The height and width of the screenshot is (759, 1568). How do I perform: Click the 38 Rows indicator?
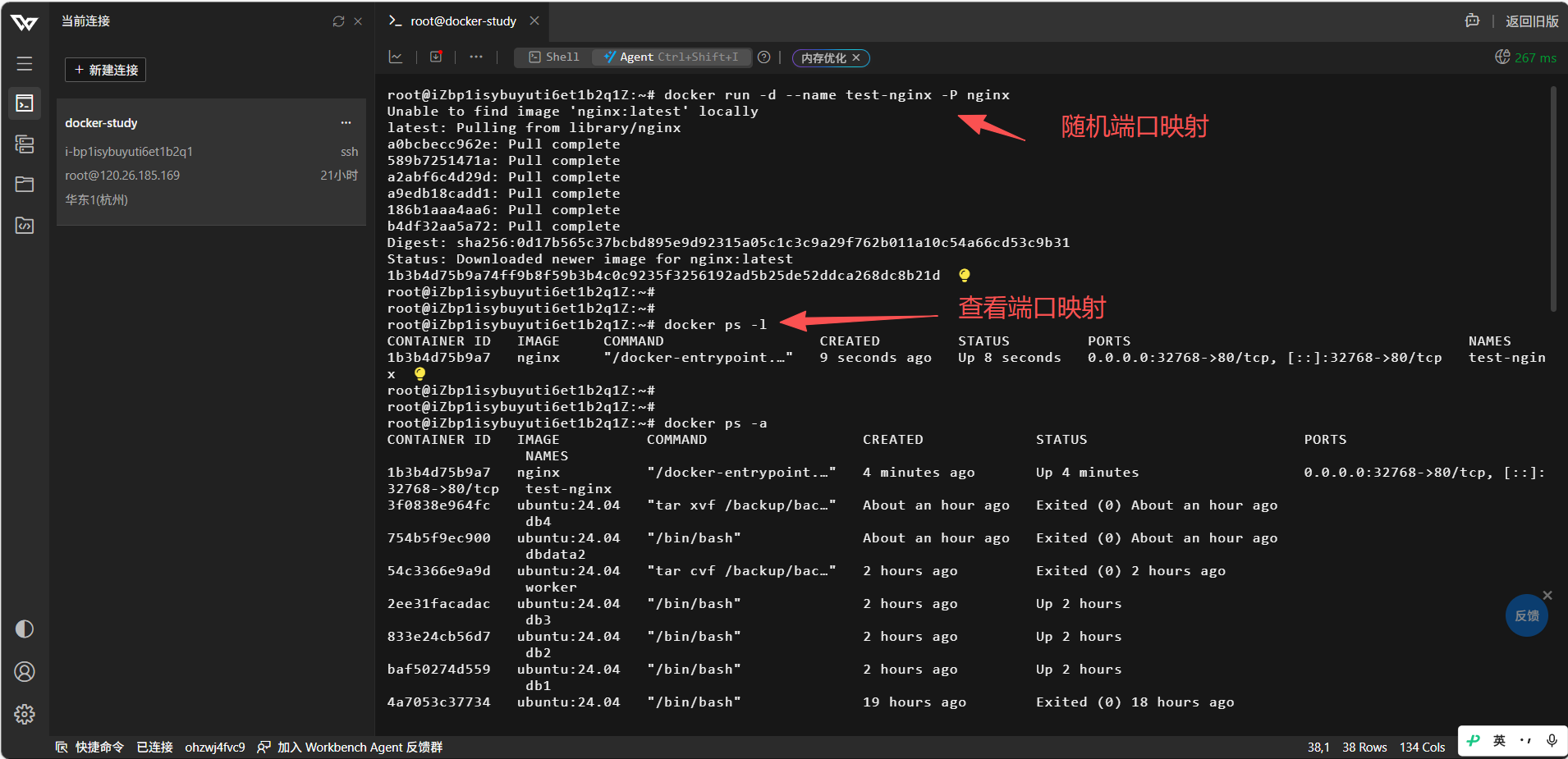[1364, 747]
